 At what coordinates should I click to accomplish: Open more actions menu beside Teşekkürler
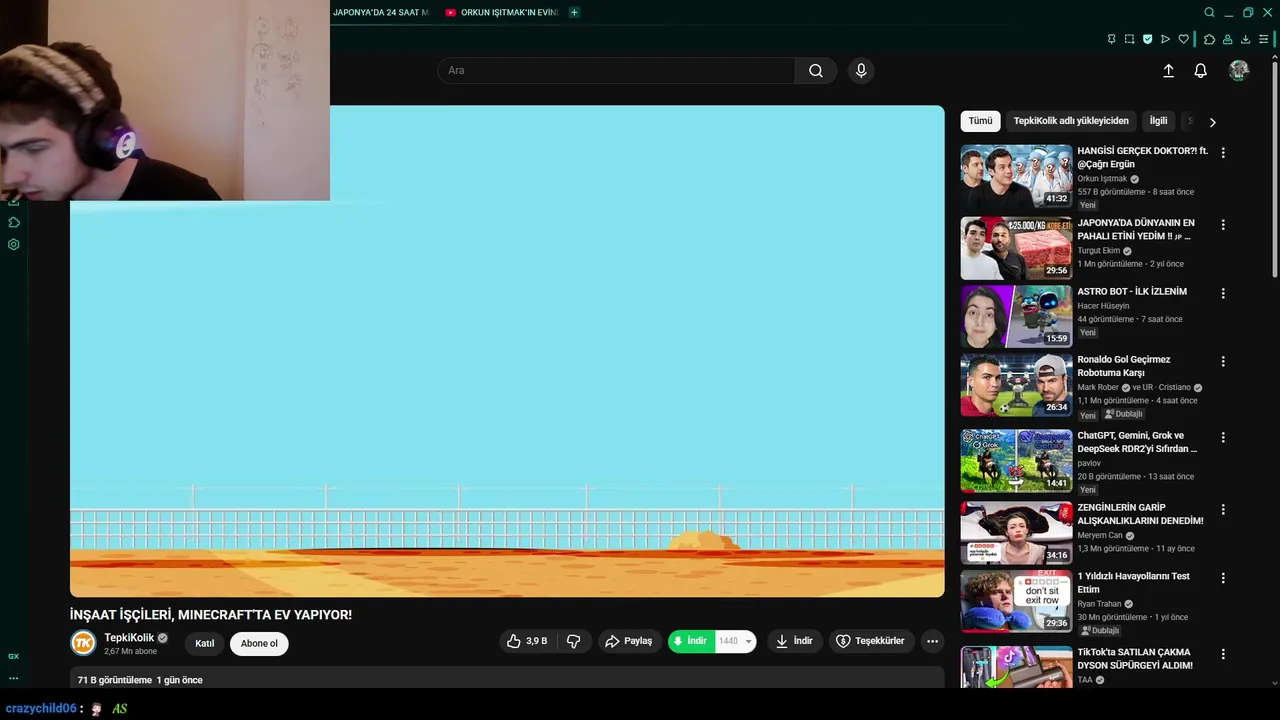(x=932, y=641)
